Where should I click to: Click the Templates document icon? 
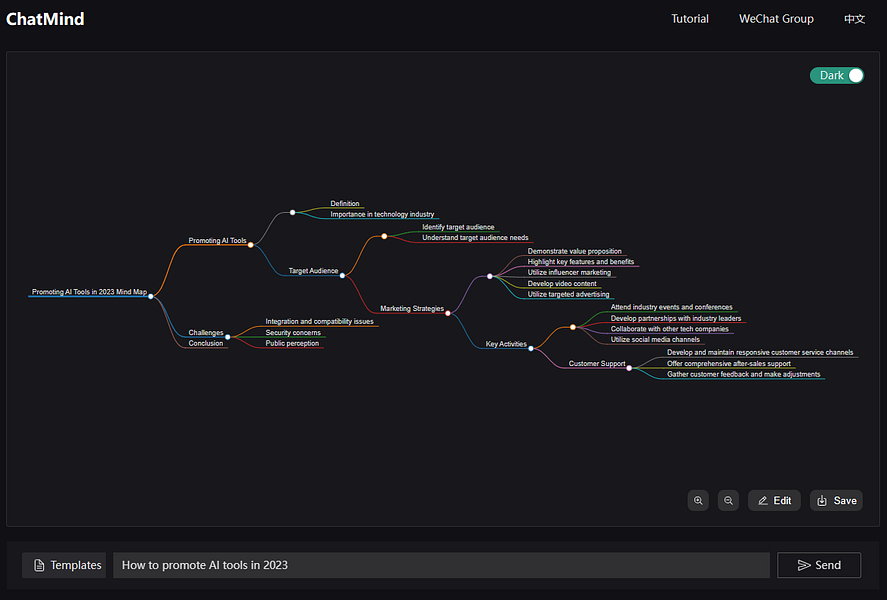37,565
